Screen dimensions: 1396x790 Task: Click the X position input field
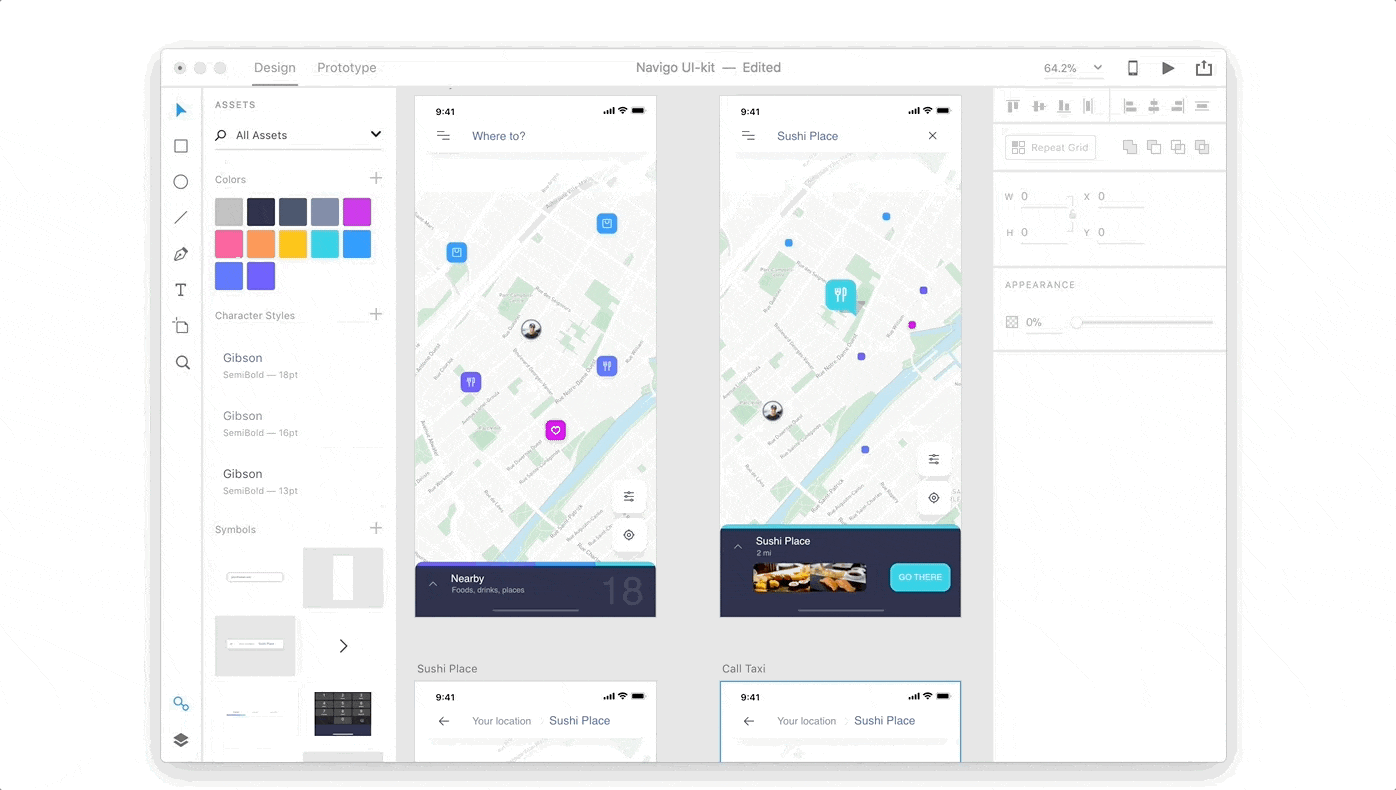pos(1120,197)
